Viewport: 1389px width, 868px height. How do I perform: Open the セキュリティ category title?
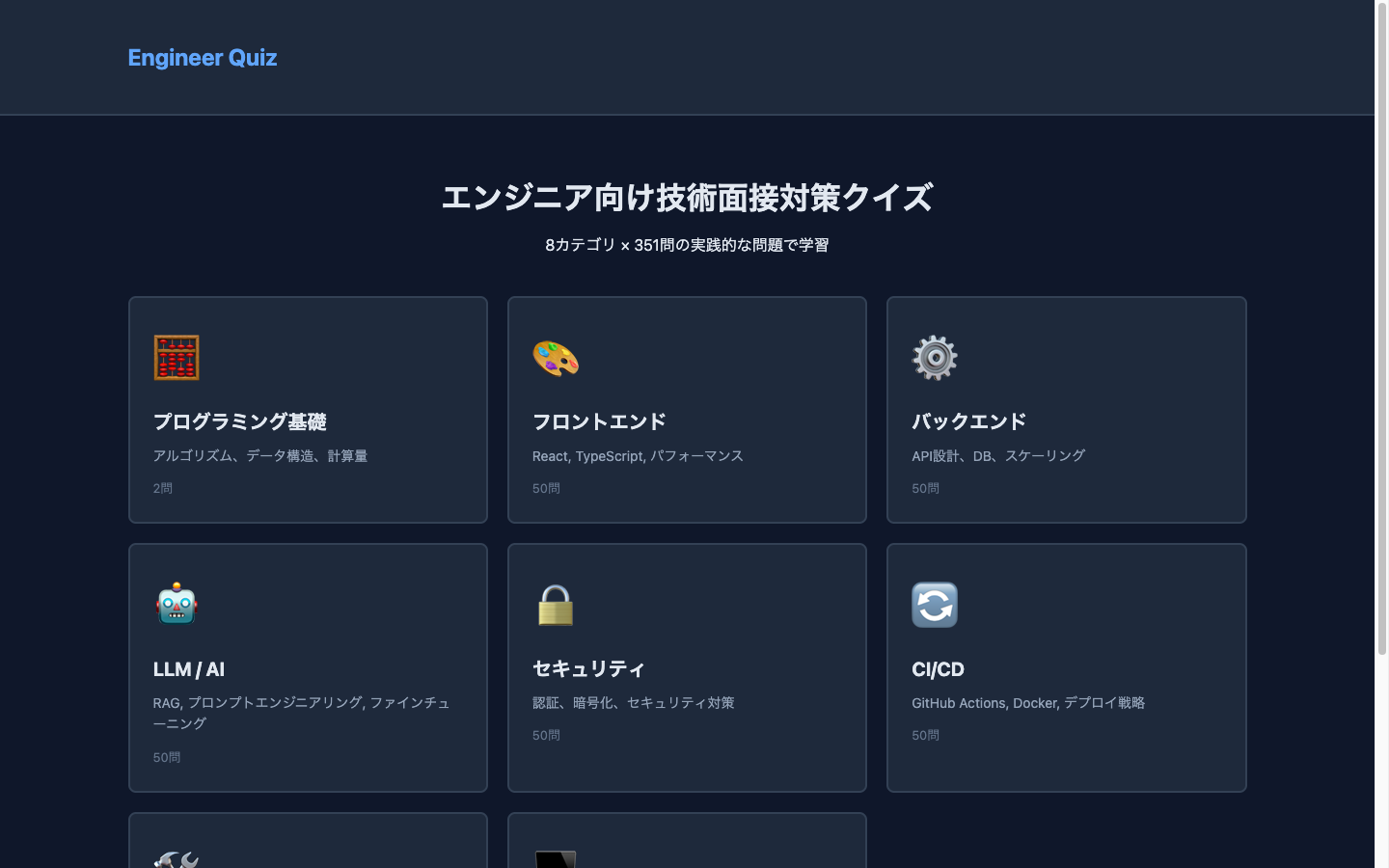[x=588, y=669]
